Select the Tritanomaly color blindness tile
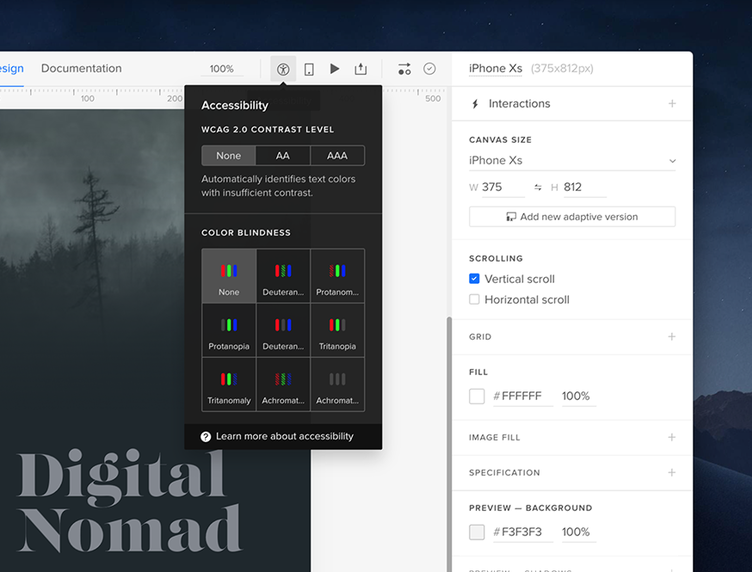The width and height of the screenshot is (752, 572). (229, 384)
